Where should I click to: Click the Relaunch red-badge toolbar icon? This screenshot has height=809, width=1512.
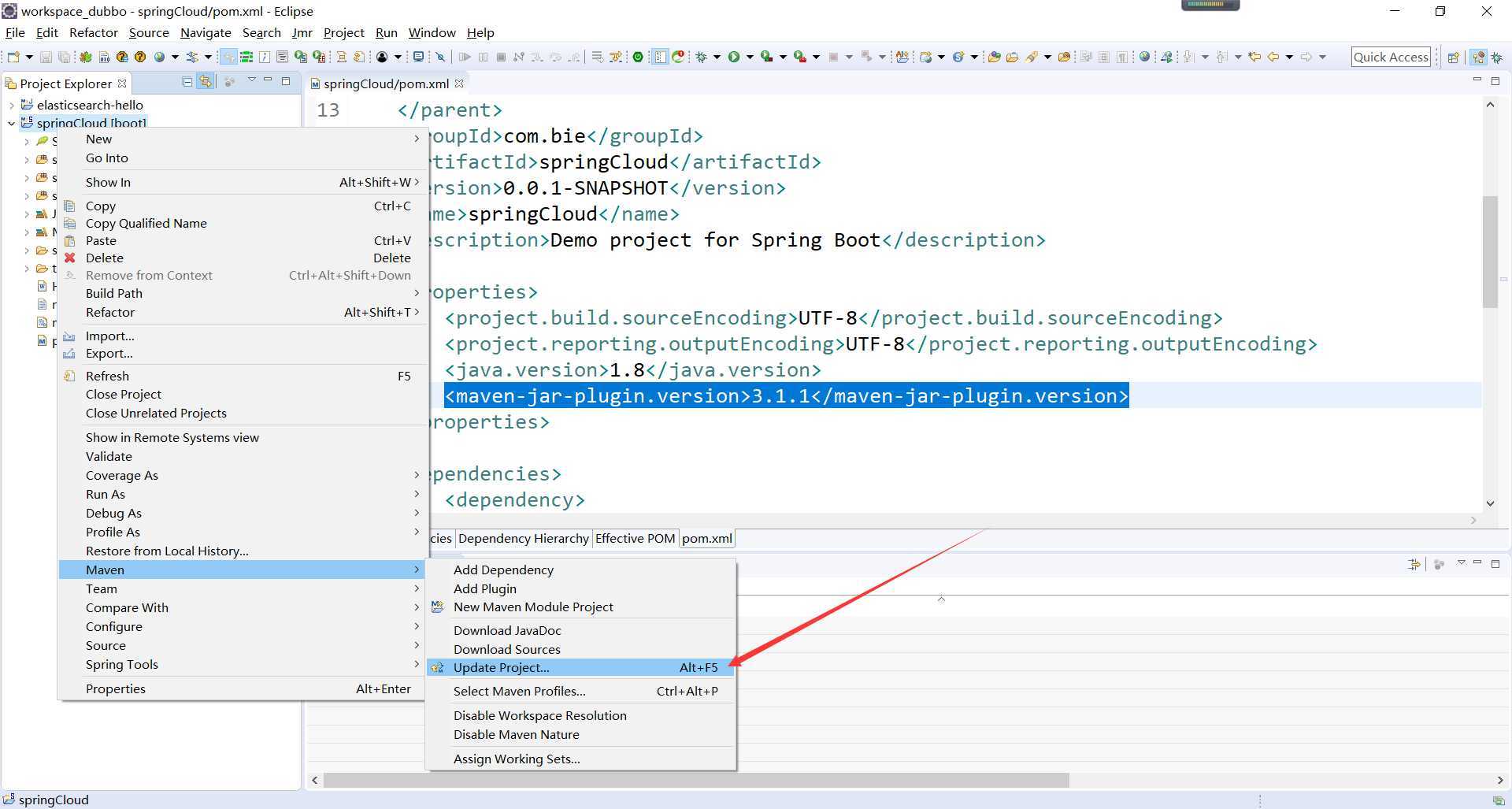click(x=678, y=57)
